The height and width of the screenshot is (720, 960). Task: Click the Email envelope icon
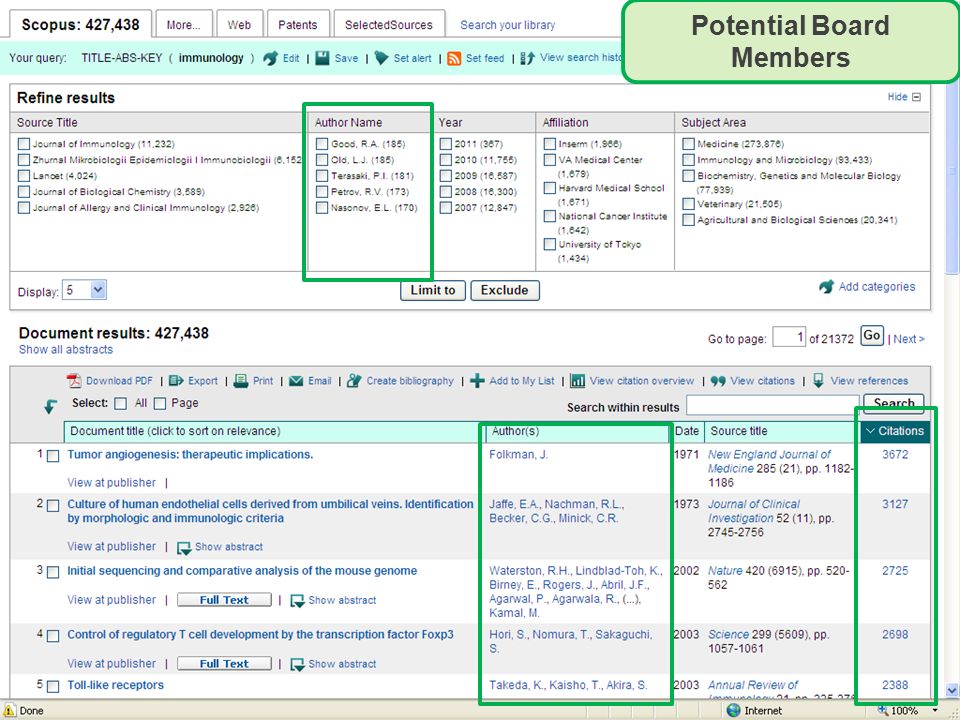pyautogui.click(x=296, y=381)
